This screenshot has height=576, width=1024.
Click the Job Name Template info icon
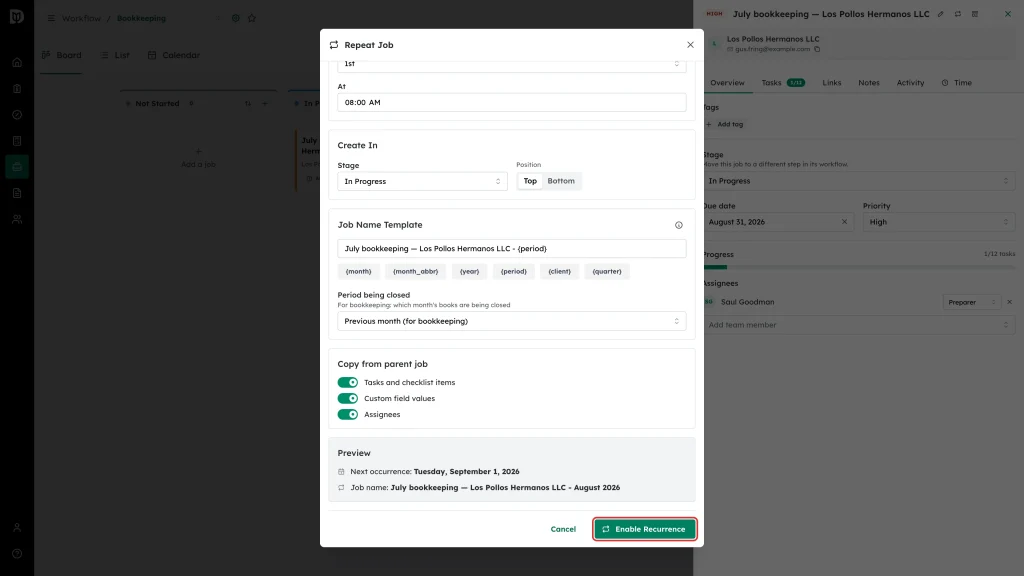679,225
